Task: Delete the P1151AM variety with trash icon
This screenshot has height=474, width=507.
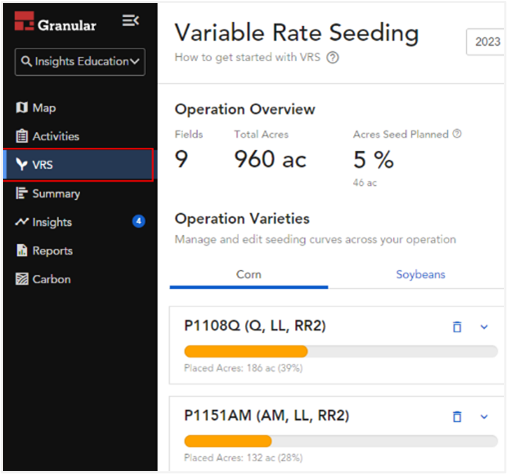Action: coord(457,416)
